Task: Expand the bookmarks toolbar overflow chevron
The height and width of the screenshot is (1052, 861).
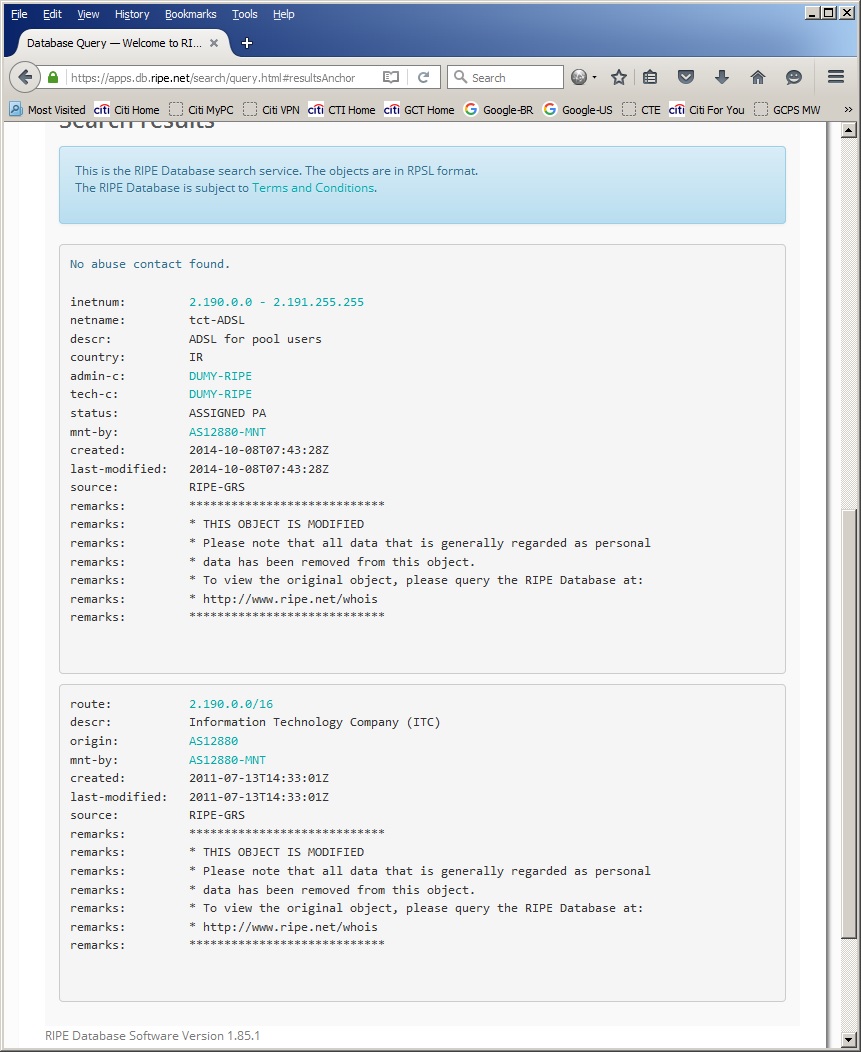Action: click(848, 110)
